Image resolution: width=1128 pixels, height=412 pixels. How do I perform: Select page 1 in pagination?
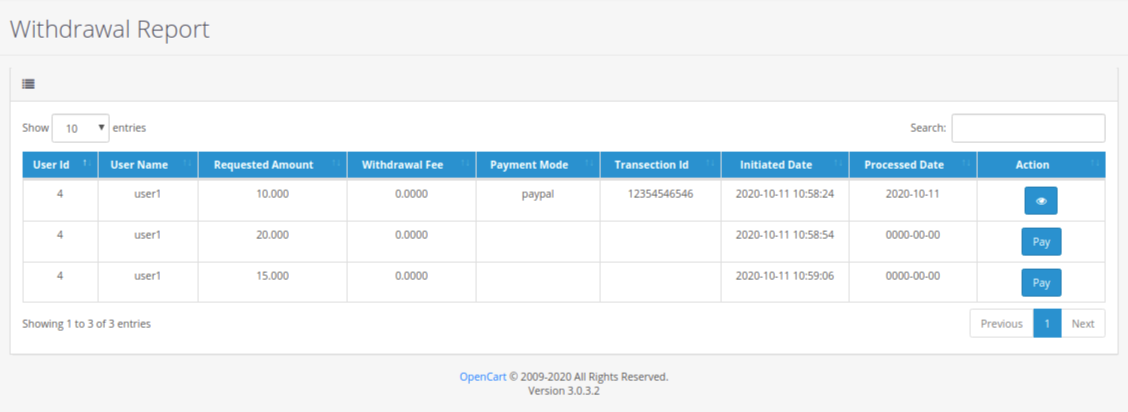pos(1047,323)
